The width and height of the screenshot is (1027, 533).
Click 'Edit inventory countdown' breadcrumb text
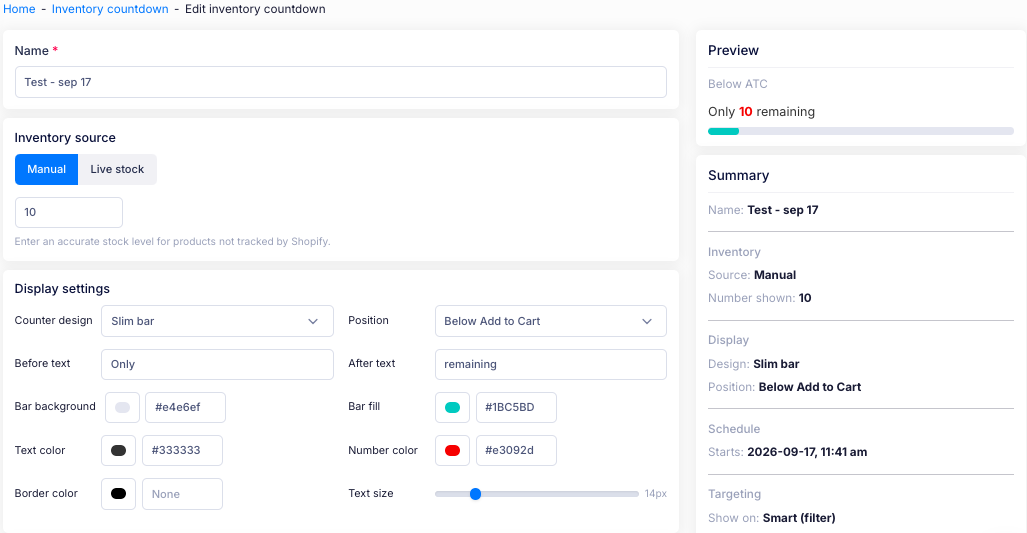point(255,9)
